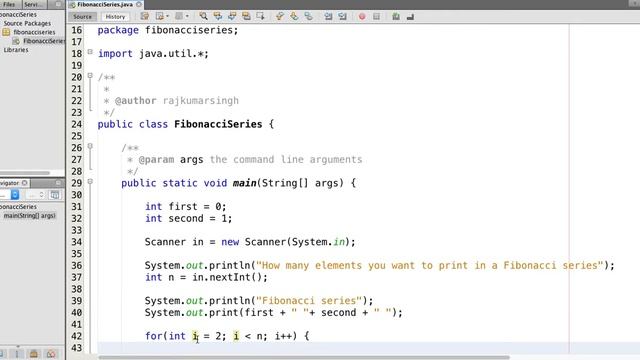Toggle Rectangular Selection icon

coord(260,16)
